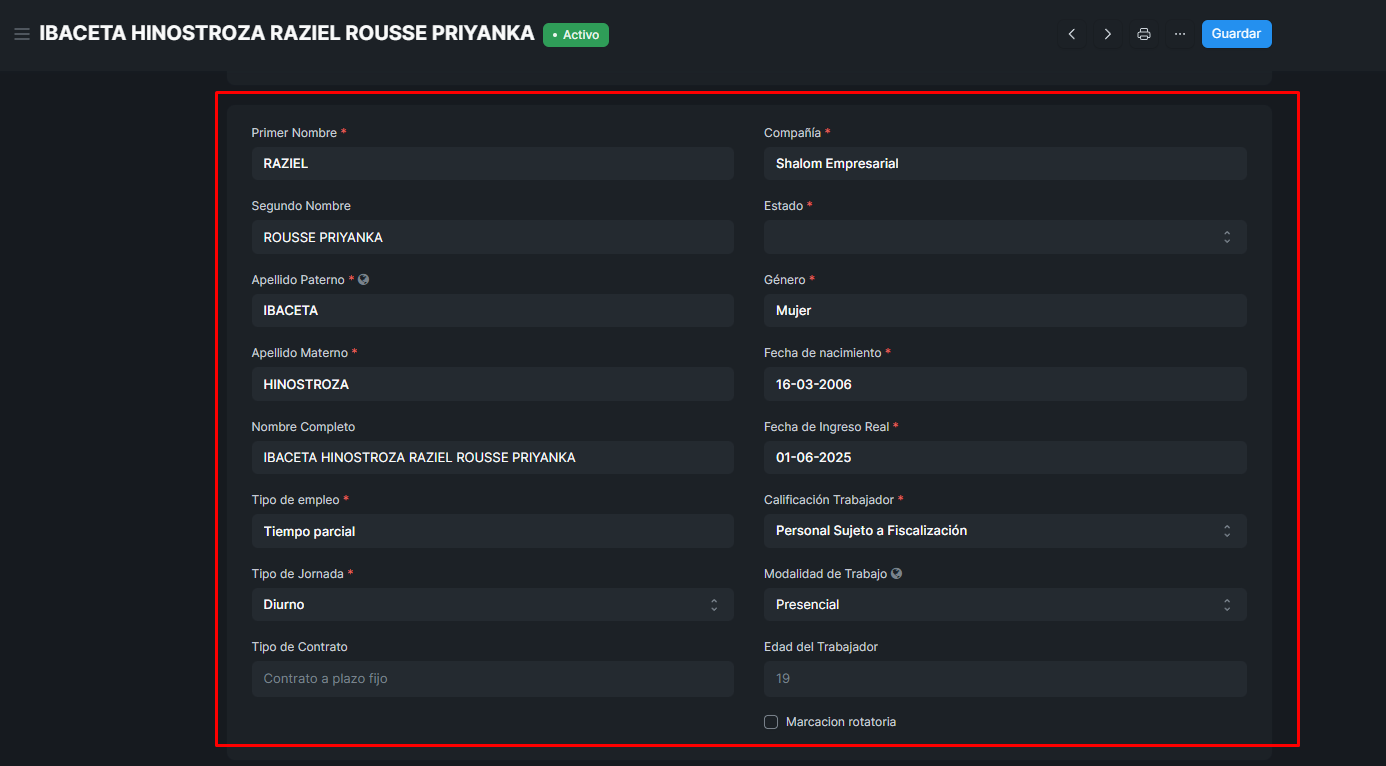
Task: Click globe icon beside Modalidad de Trabajo
Action: pyautogui.click(x=896, y=574)
